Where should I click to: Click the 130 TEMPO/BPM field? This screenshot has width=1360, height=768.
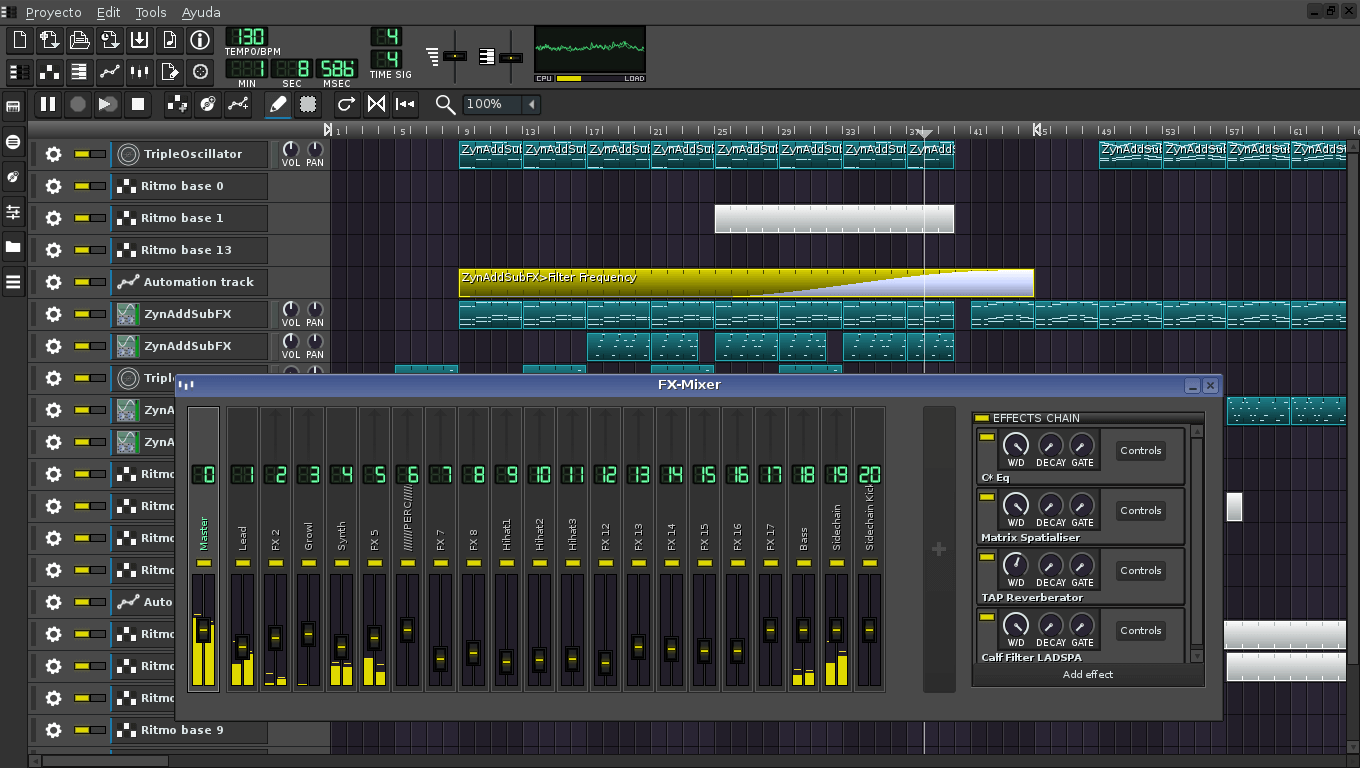point(246,37)
